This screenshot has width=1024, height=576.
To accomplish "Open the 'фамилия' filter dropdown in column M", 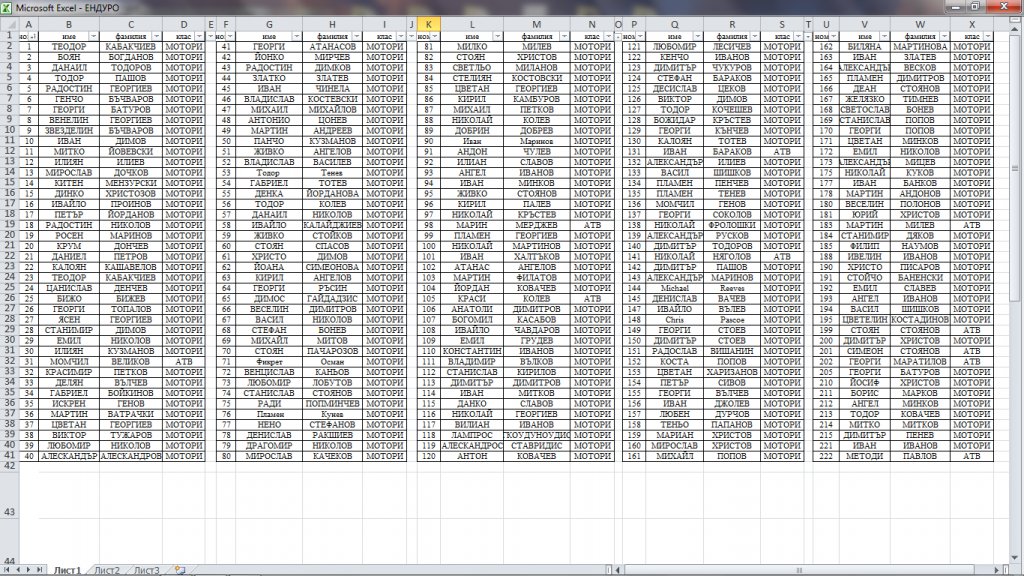I will pyautogui.click(x=564, y=37).
